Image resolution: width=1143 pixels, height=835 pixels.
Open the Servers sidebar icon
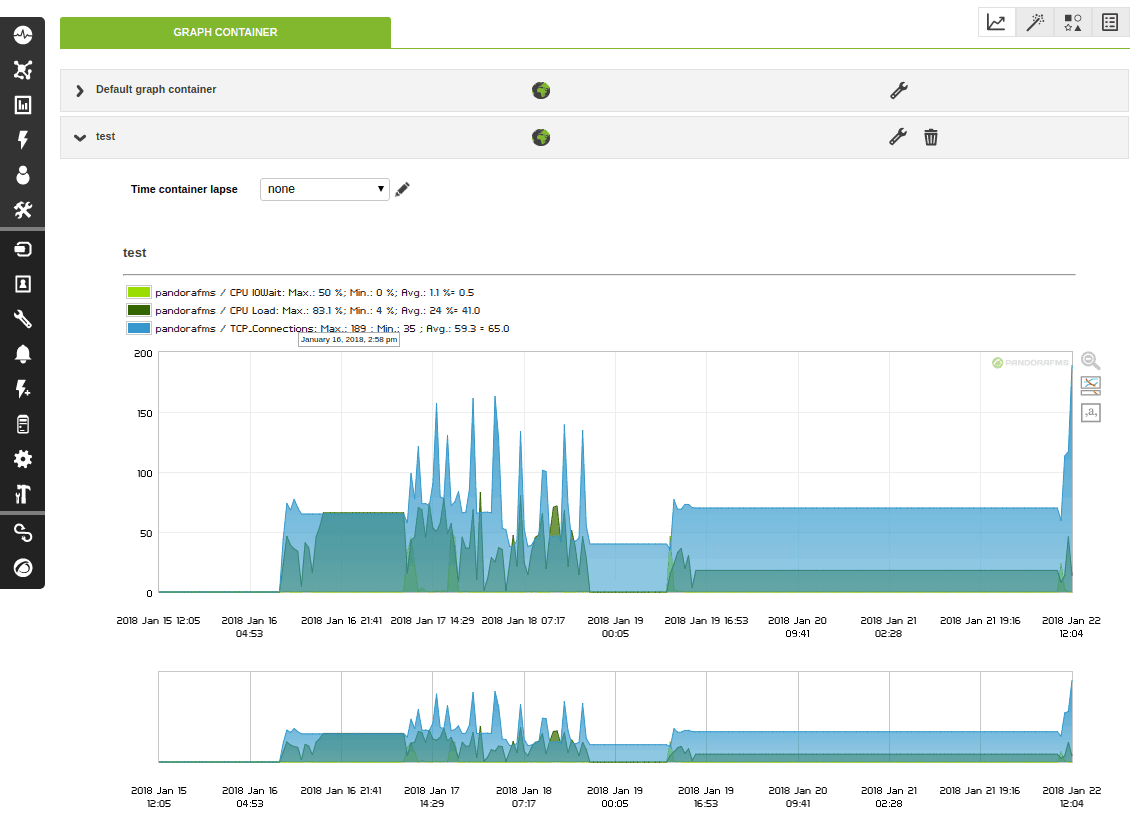[x=23, y=424]
